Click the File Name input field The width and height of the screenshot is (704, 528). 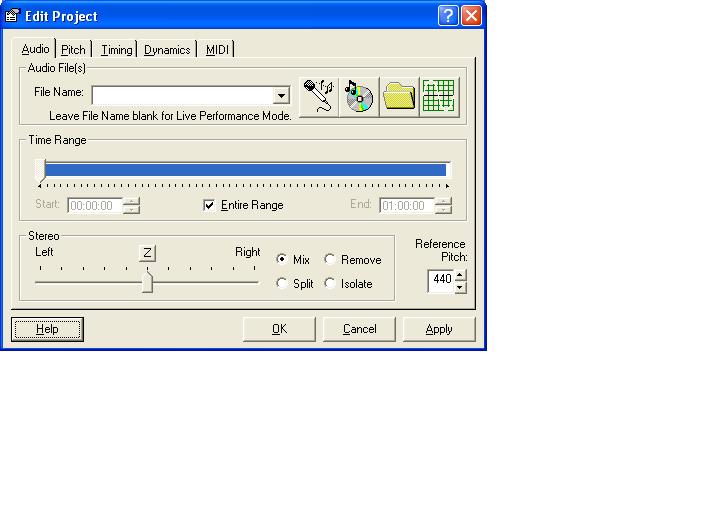[183, 96]
